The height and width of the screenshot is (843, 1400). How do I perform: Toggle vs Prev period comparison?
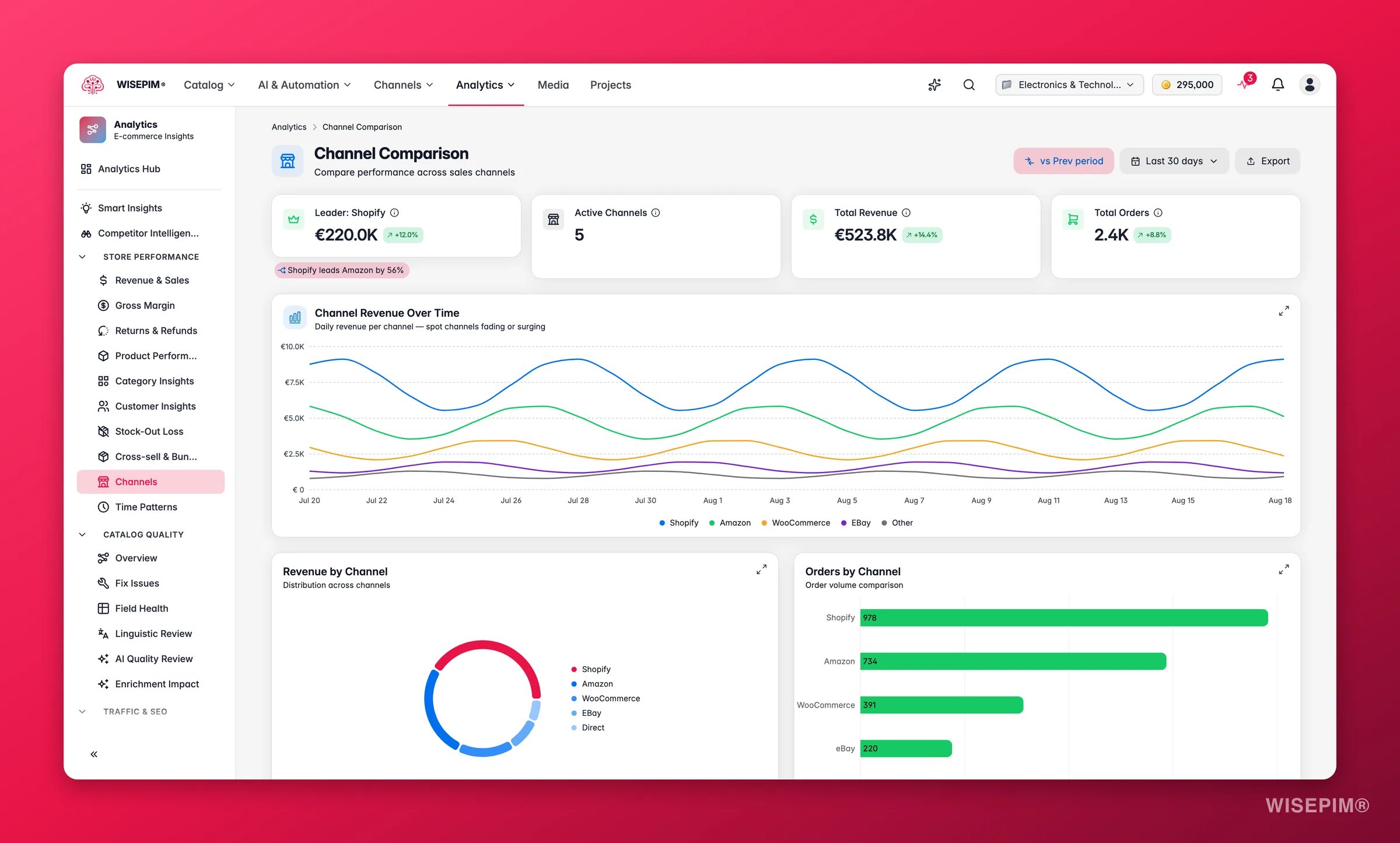tap(1063, 161)
